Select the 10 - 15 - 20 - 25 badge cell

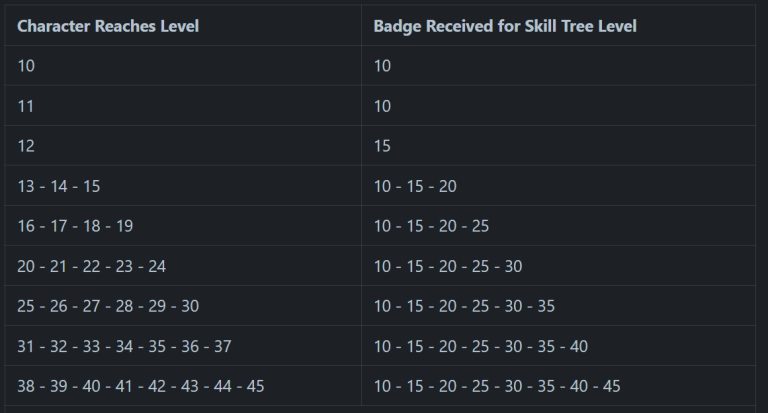pos(558,226)
